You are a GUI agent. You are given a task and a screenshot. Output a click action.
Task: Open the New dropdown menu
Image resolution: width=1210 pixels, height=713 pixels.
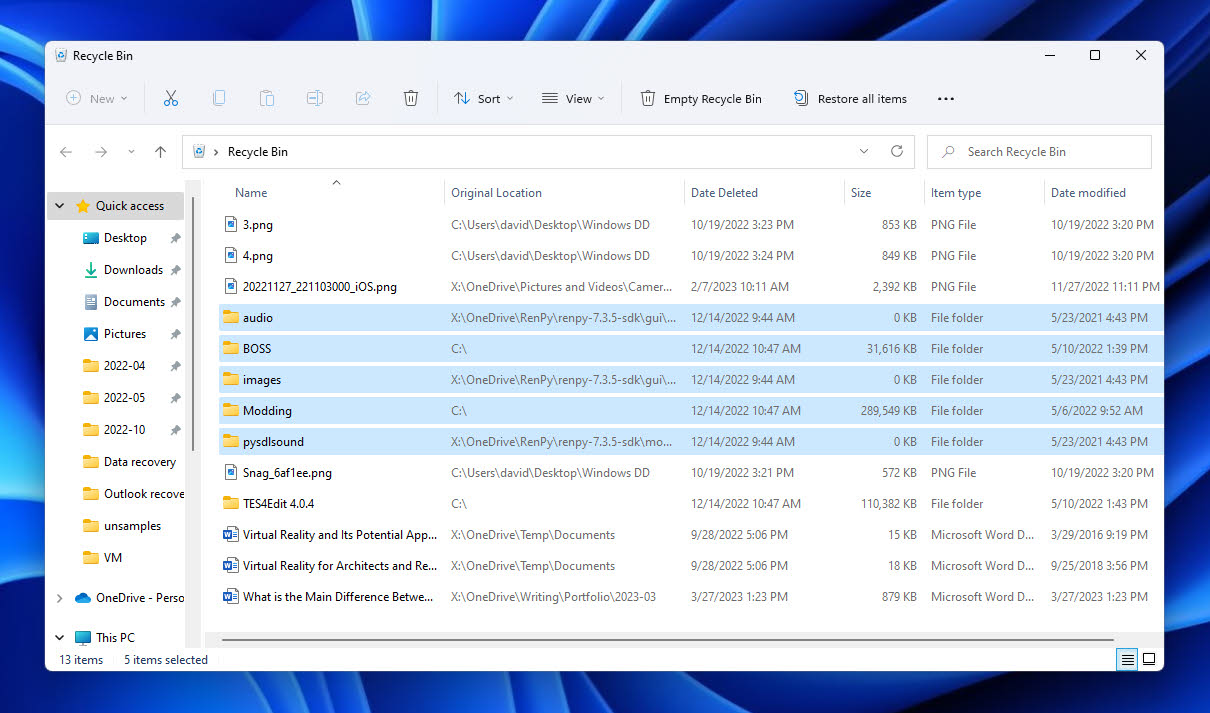click(x=97, y=99)
